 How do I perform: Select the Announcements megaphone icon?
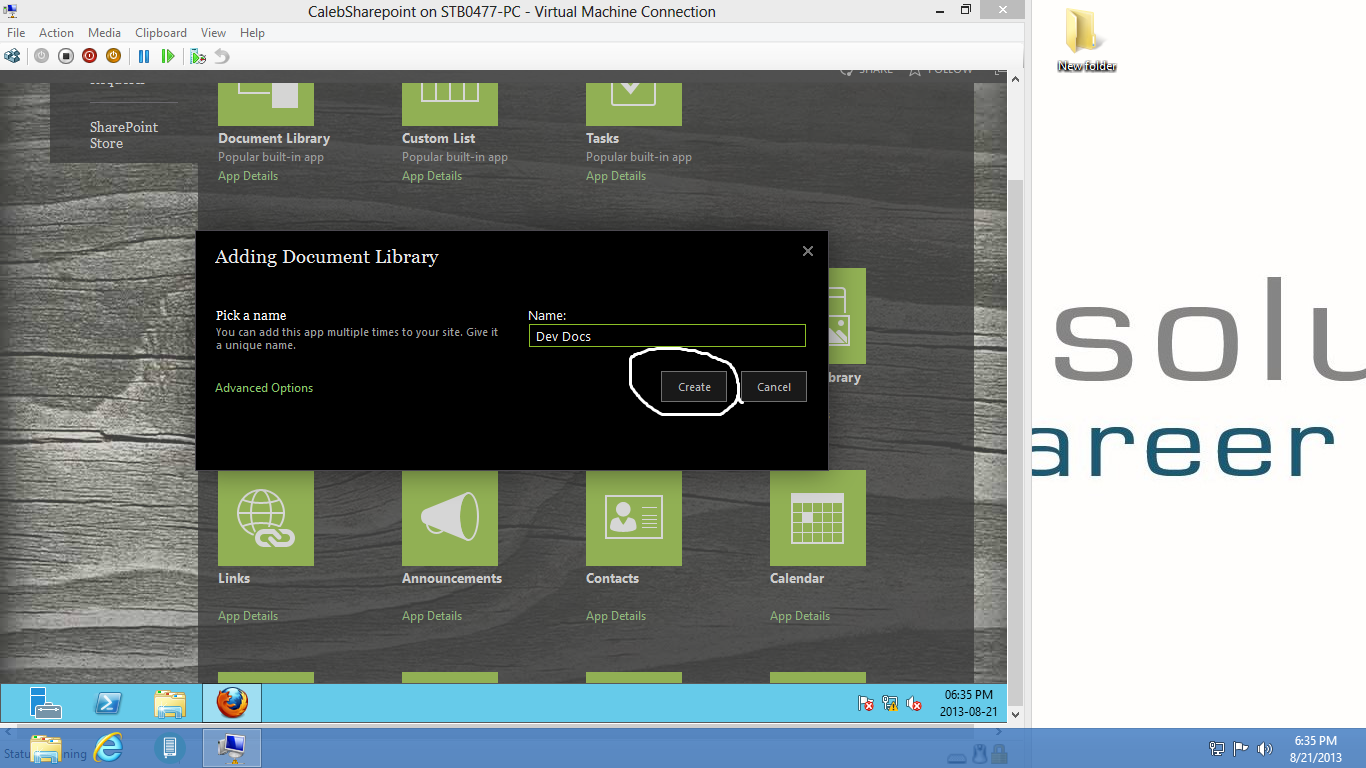(450, 518)
